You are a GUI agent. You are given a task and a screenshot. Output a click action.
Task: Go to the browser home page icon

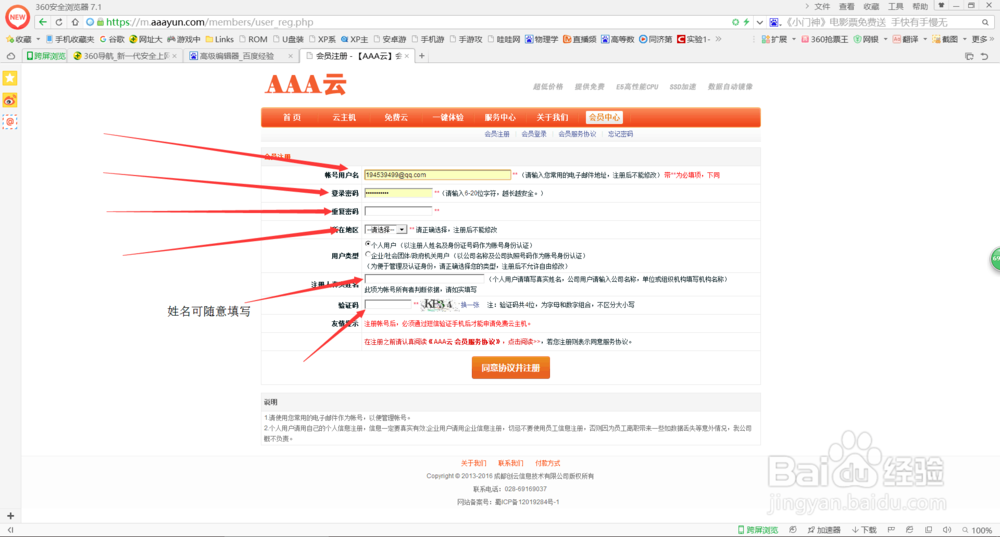click(75, 22)
